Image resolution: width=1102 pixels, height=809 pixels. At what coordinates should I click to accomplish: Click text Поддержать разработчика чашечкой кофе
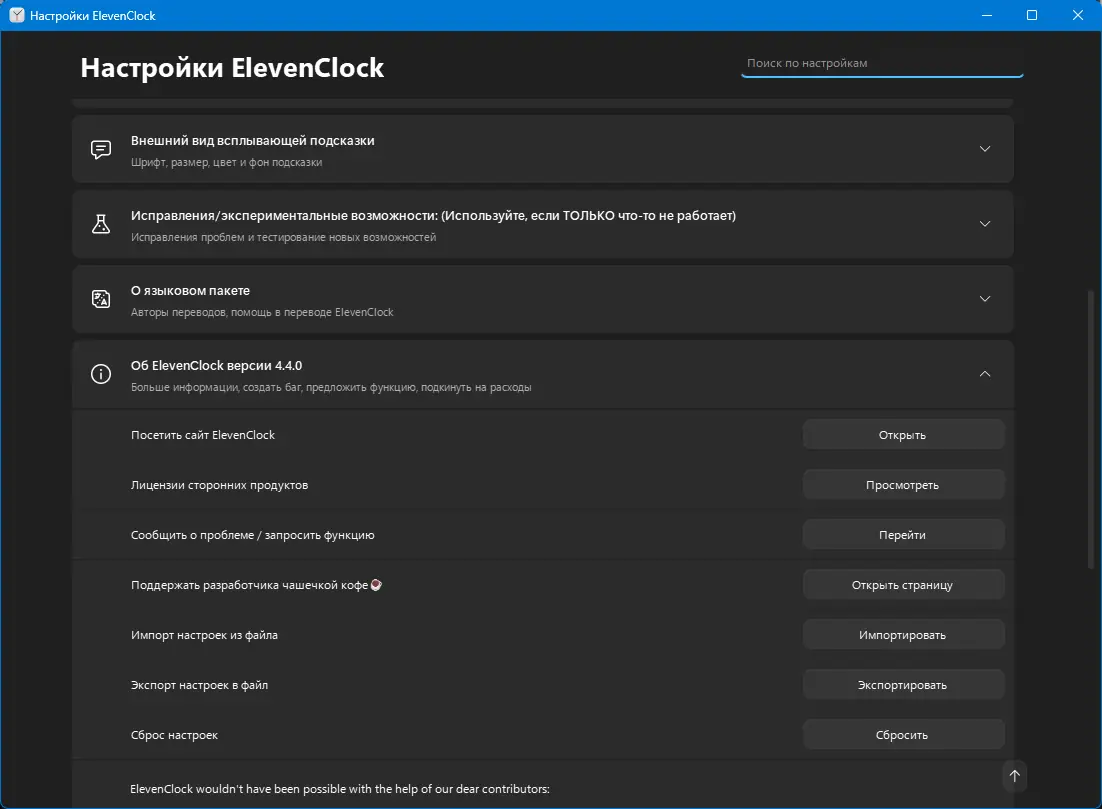pyautogui.click(x=249, y=585)
